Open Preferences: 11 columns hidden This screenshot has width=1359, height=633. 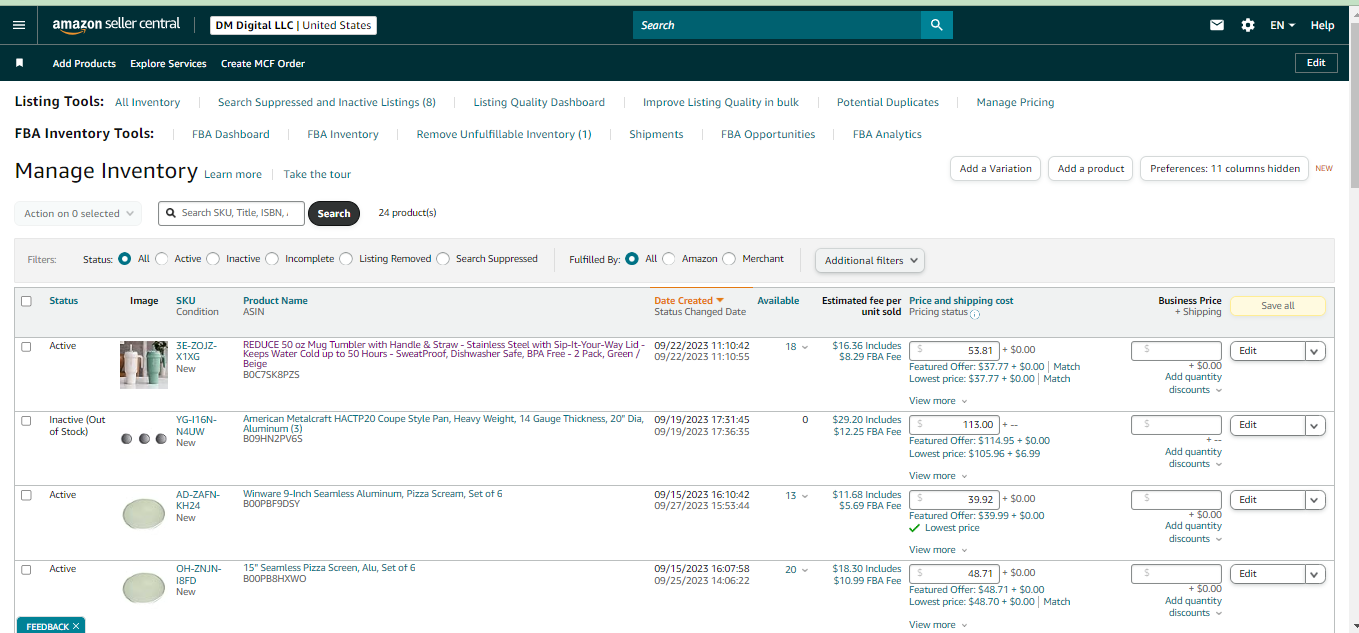point(1225,169)
